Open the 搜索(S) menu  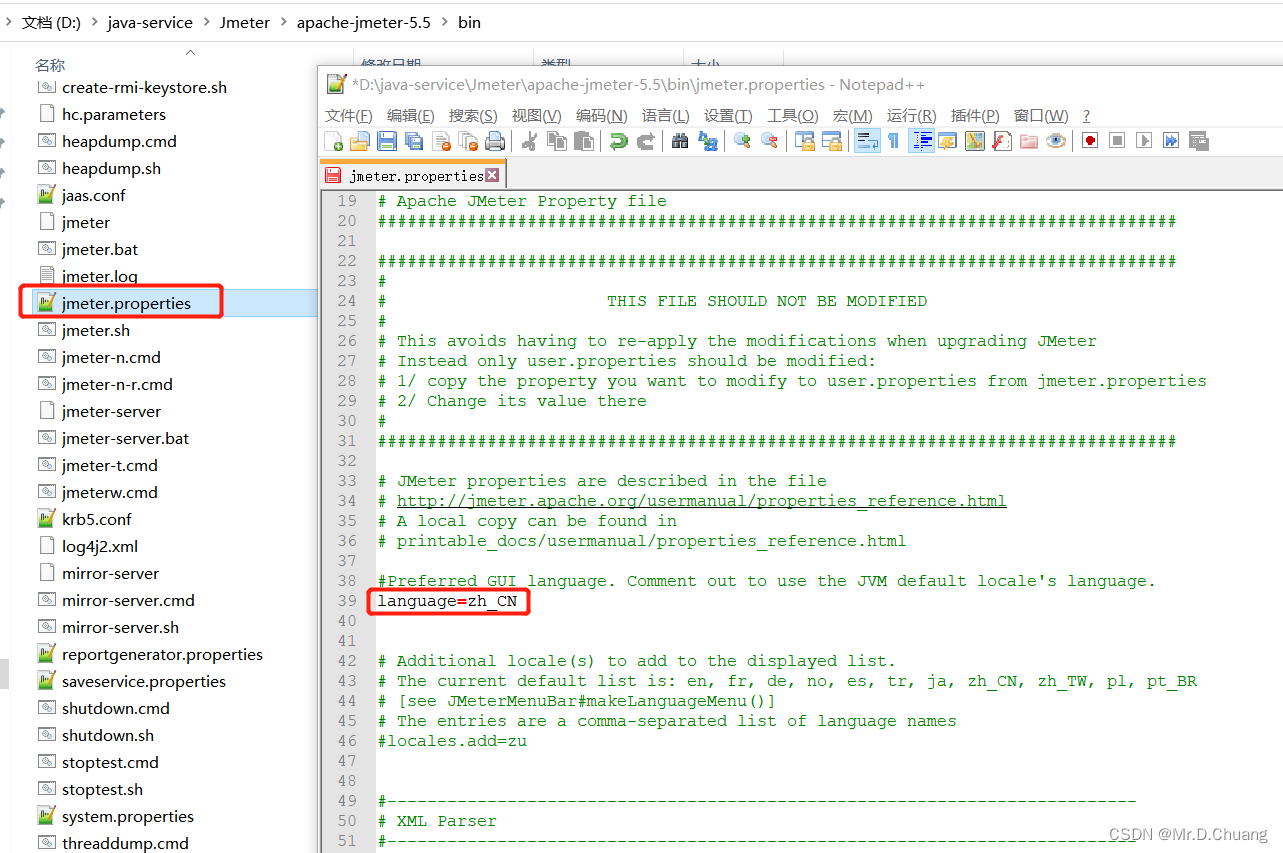tap(473, 116)
